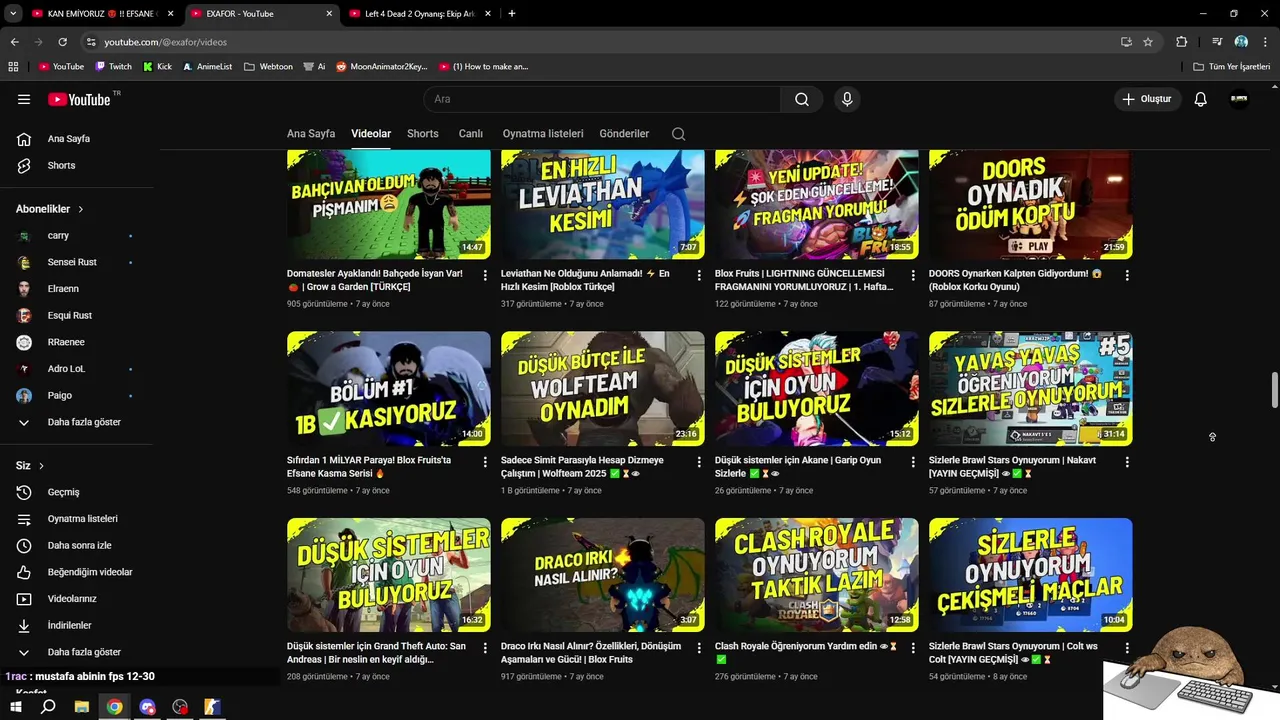Start voice search with microphone icon
Screen dimensions: 1280x720
pos(847,99)
